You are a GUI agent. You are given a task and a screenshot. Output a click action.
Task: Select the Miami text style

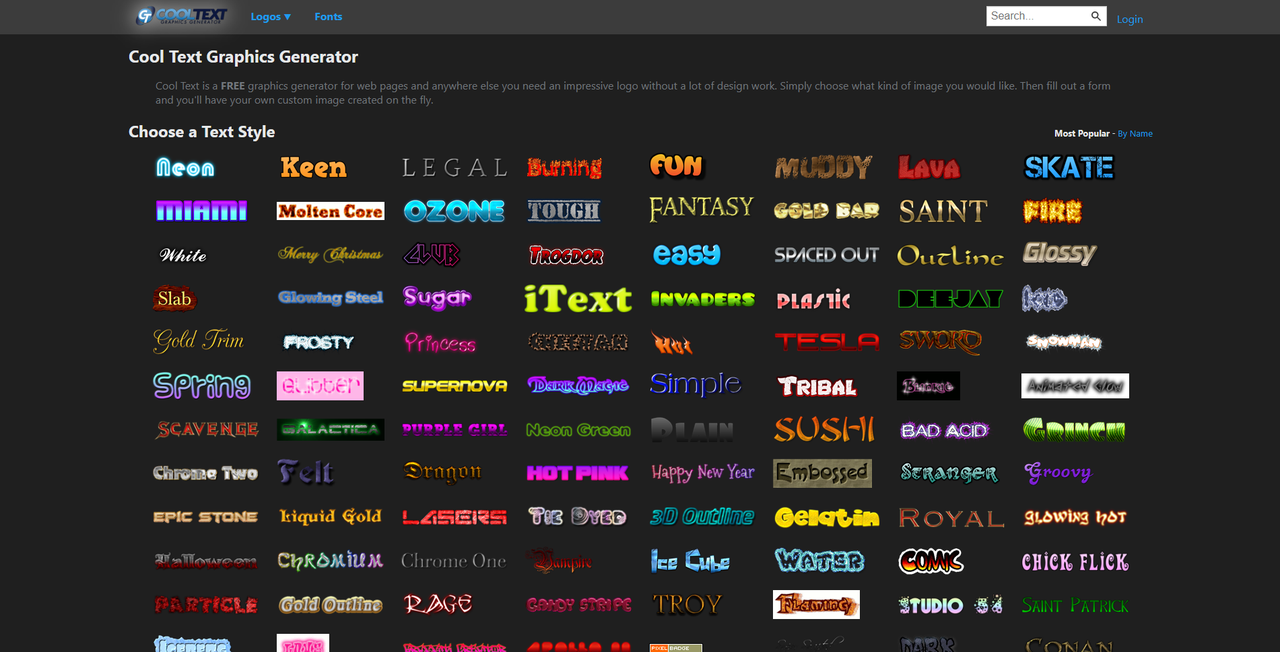201,211
